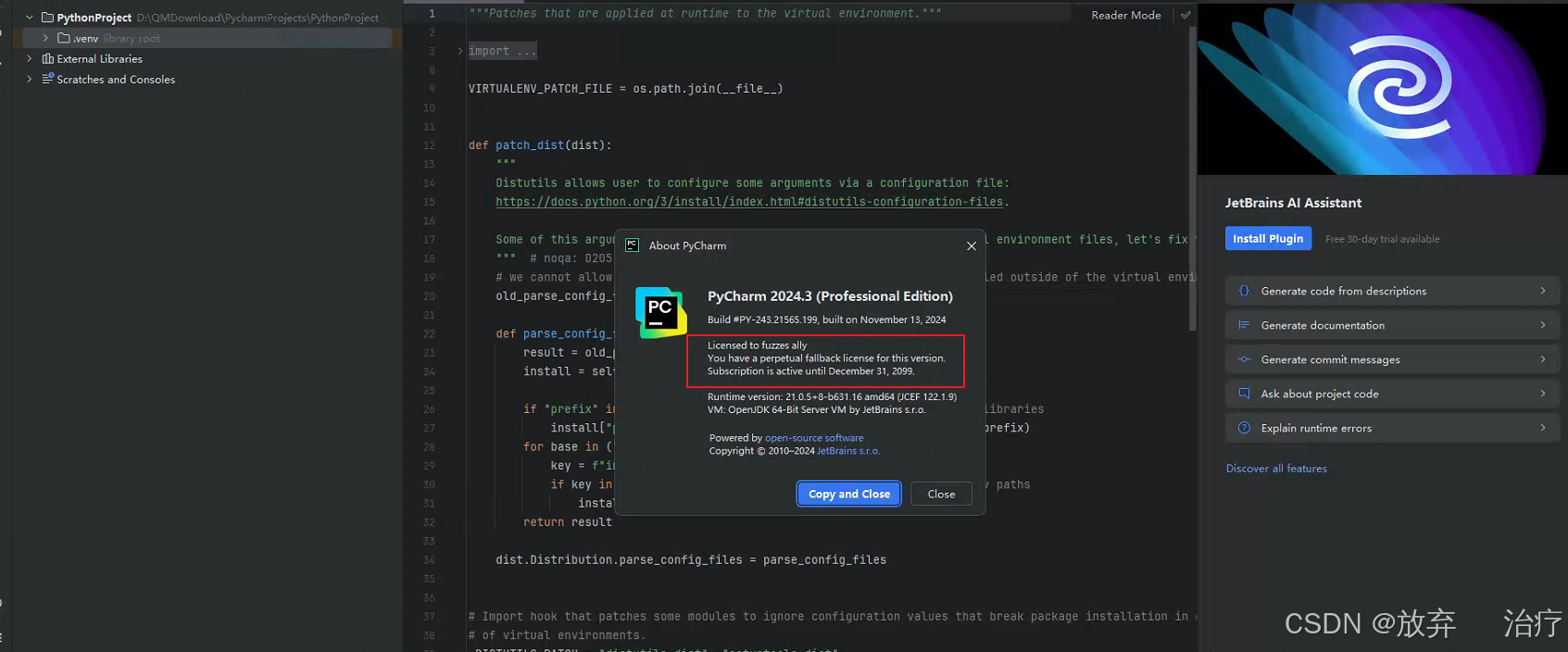Click the PythonProject folder icon
Screen dimensions: 1568x652
tap(47, 18)
